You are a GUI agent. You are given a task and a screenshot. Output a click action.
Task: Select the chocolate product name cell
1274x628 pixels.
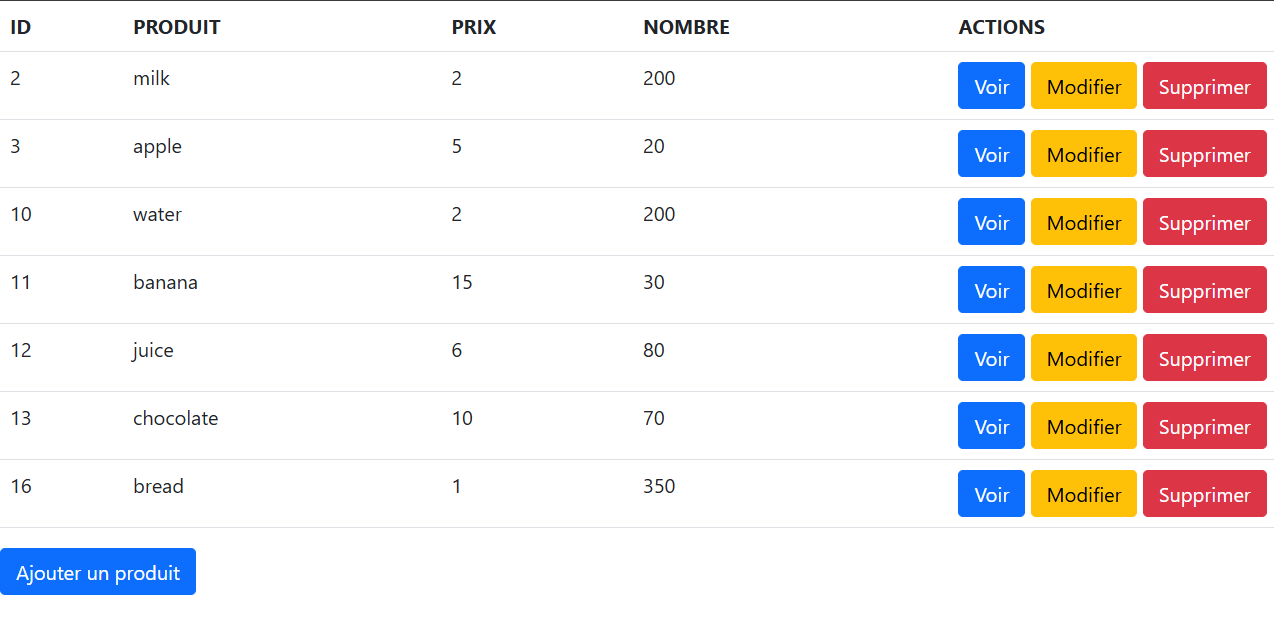(175, 418)
